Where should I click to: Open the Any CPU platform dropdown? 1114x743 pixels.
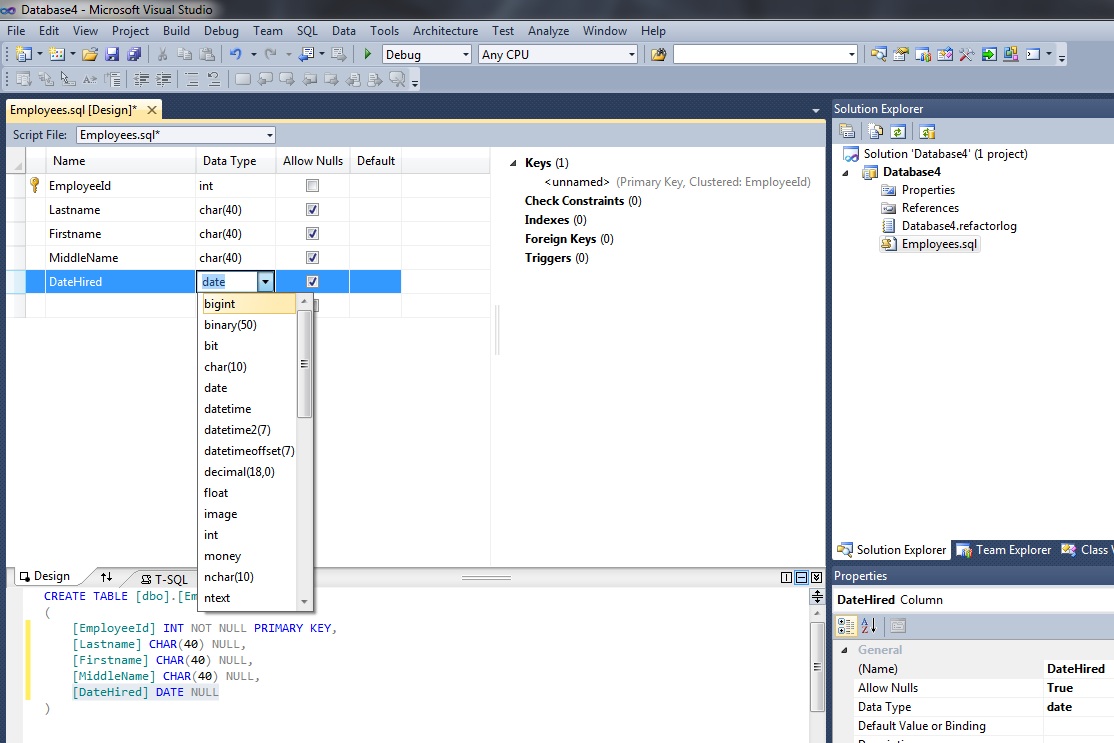click(632, 55)
